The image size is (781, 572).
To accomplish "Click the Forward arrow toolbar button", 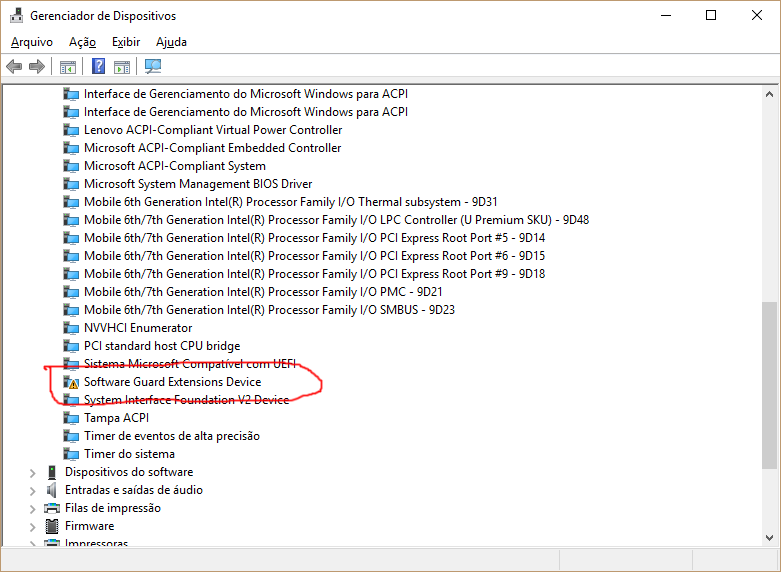I will (x=37, y=67).
